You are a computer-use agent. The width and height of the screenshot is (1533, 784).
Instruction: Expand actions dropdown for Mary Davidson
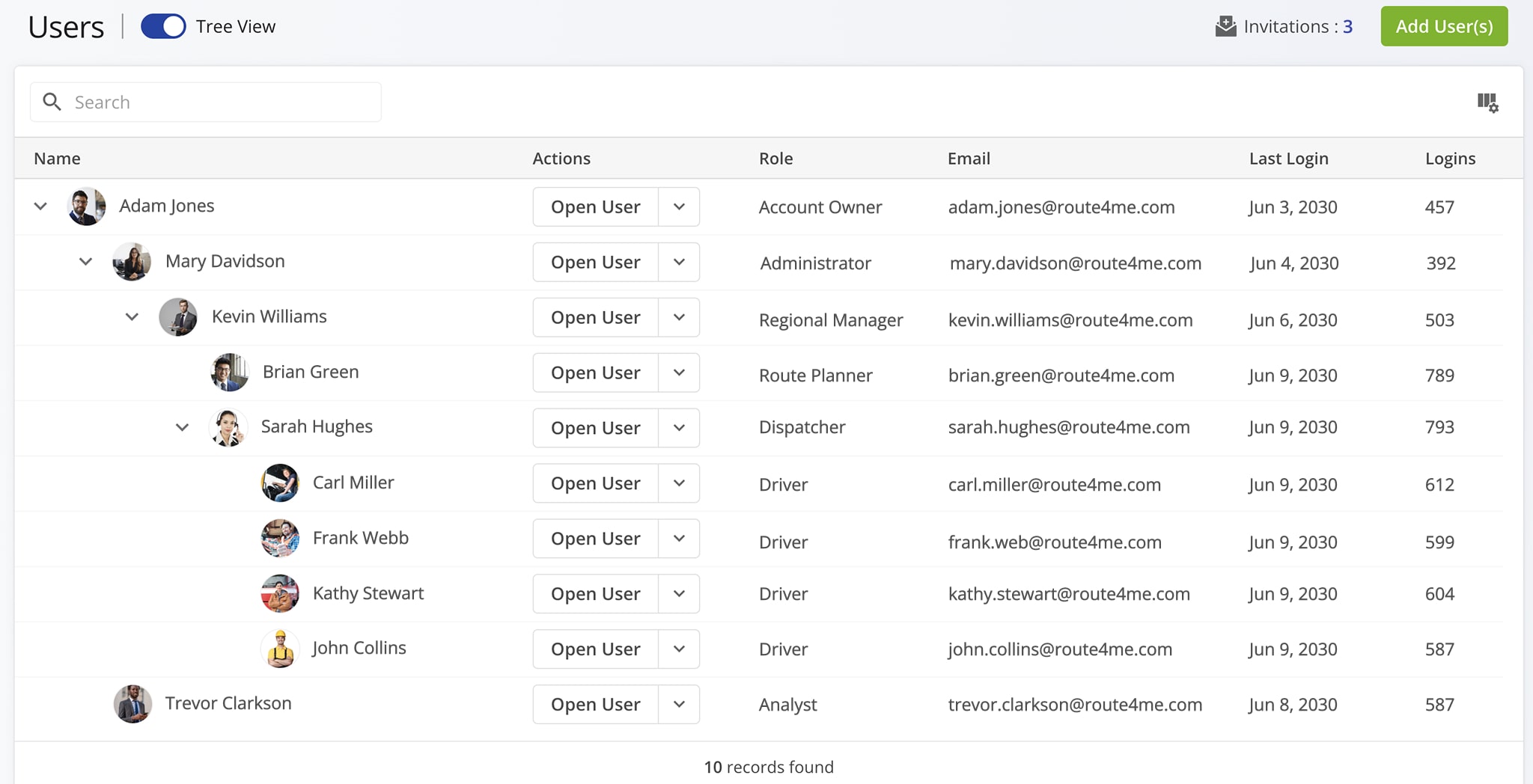click(x=679, y=262)
